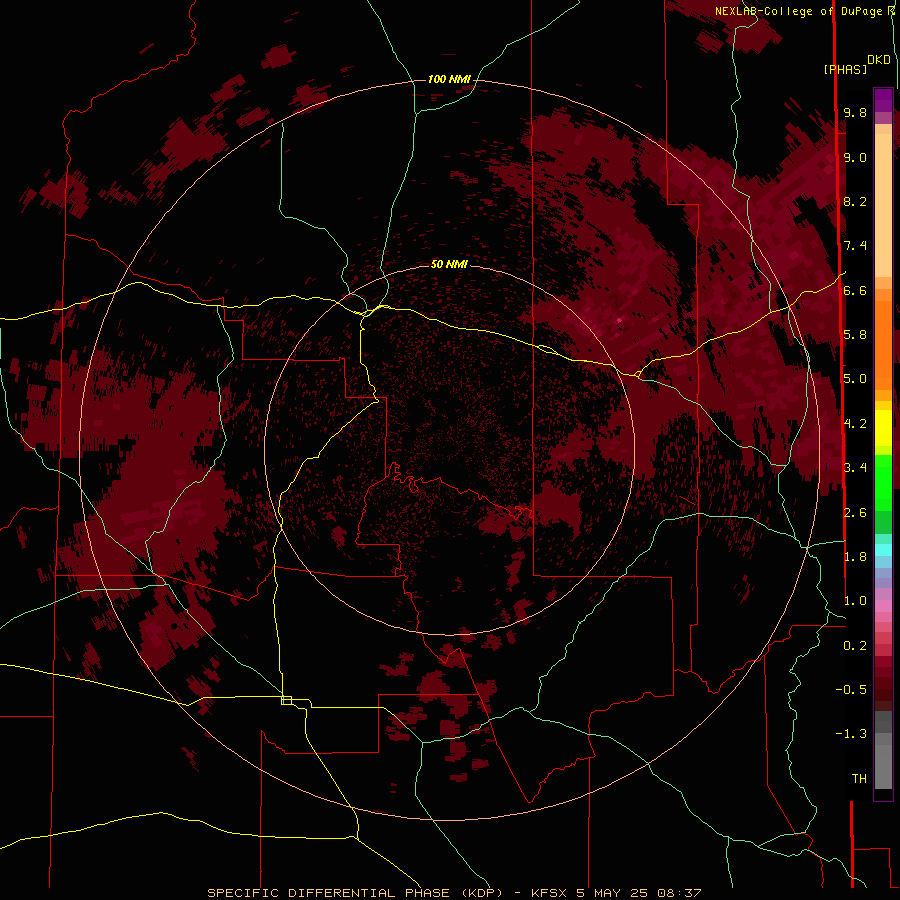Screen dimensions: 900x900
Task: Click the 2.6 legend value
Action: [x=855, y=513]
